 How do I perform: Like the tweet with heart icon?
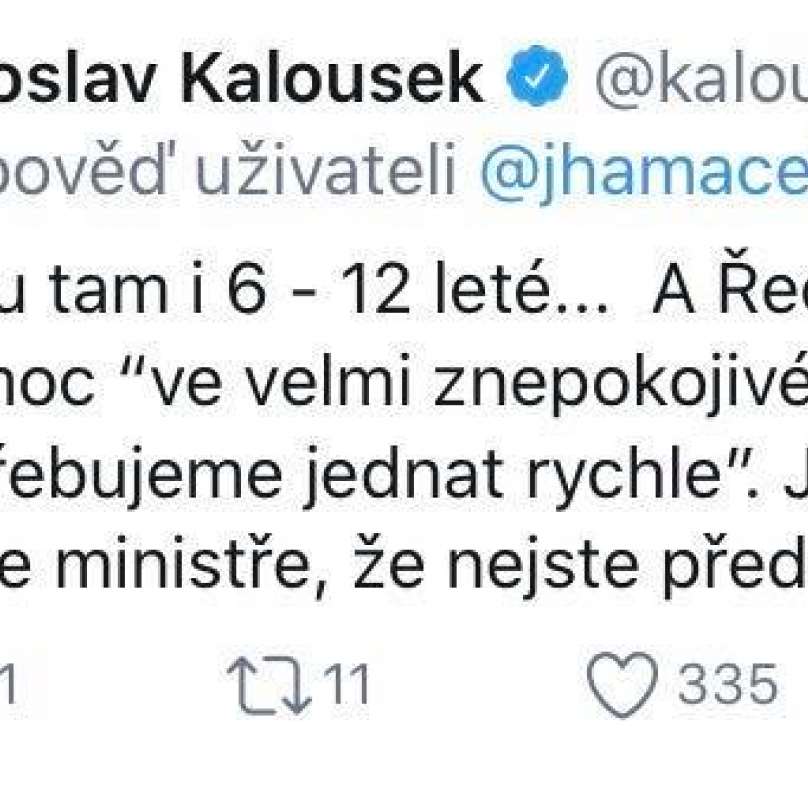point(622,684)
